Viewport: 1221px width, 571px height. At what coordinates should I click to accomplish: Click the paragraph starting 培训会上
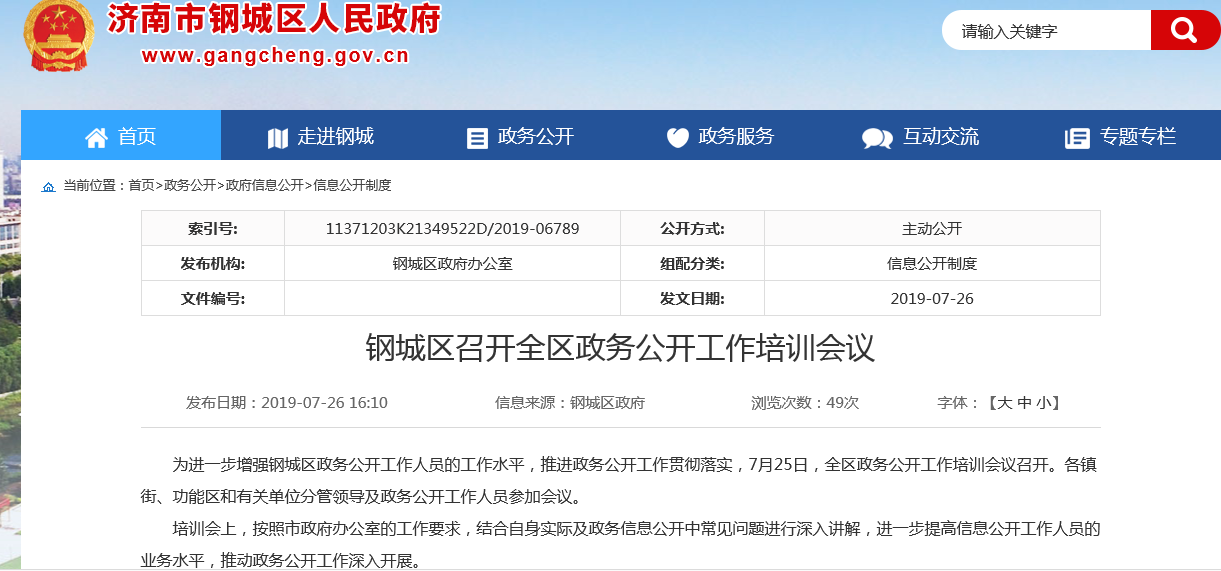point(620,544)
